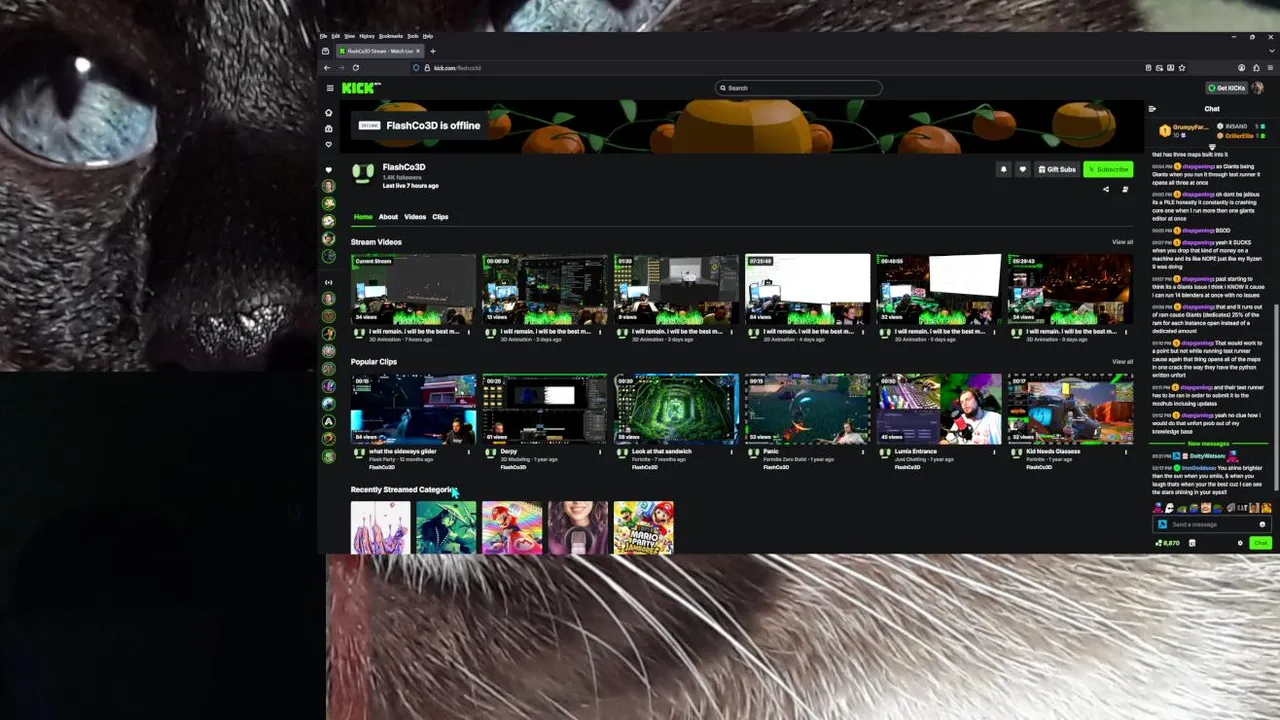Screen dimensions: 1280x720
Task: Open chat settings gear icon
Action: (1240, 543)
